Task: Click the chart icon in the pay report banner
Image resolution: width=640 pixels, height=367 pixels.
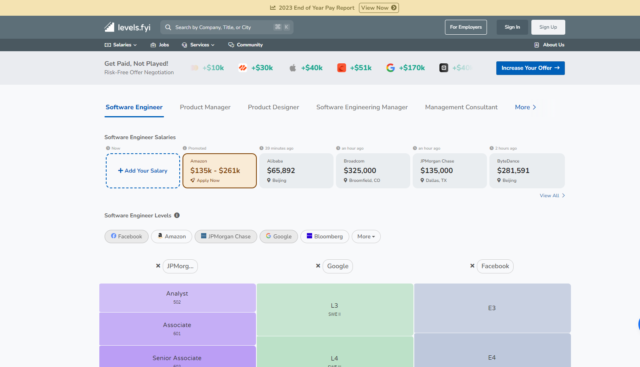Action: (x=273, y=8)
